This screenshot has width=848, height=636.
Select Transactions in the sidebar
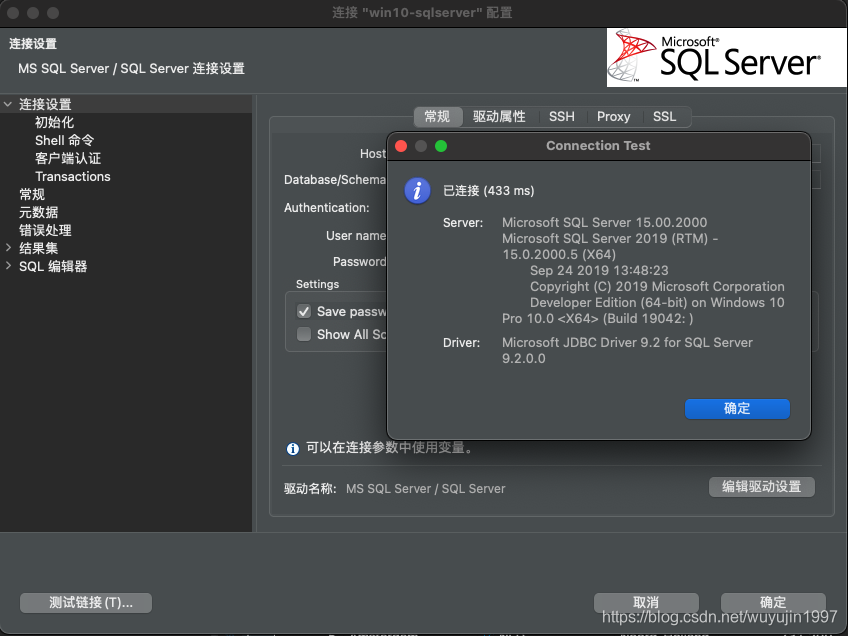(72, 176)
